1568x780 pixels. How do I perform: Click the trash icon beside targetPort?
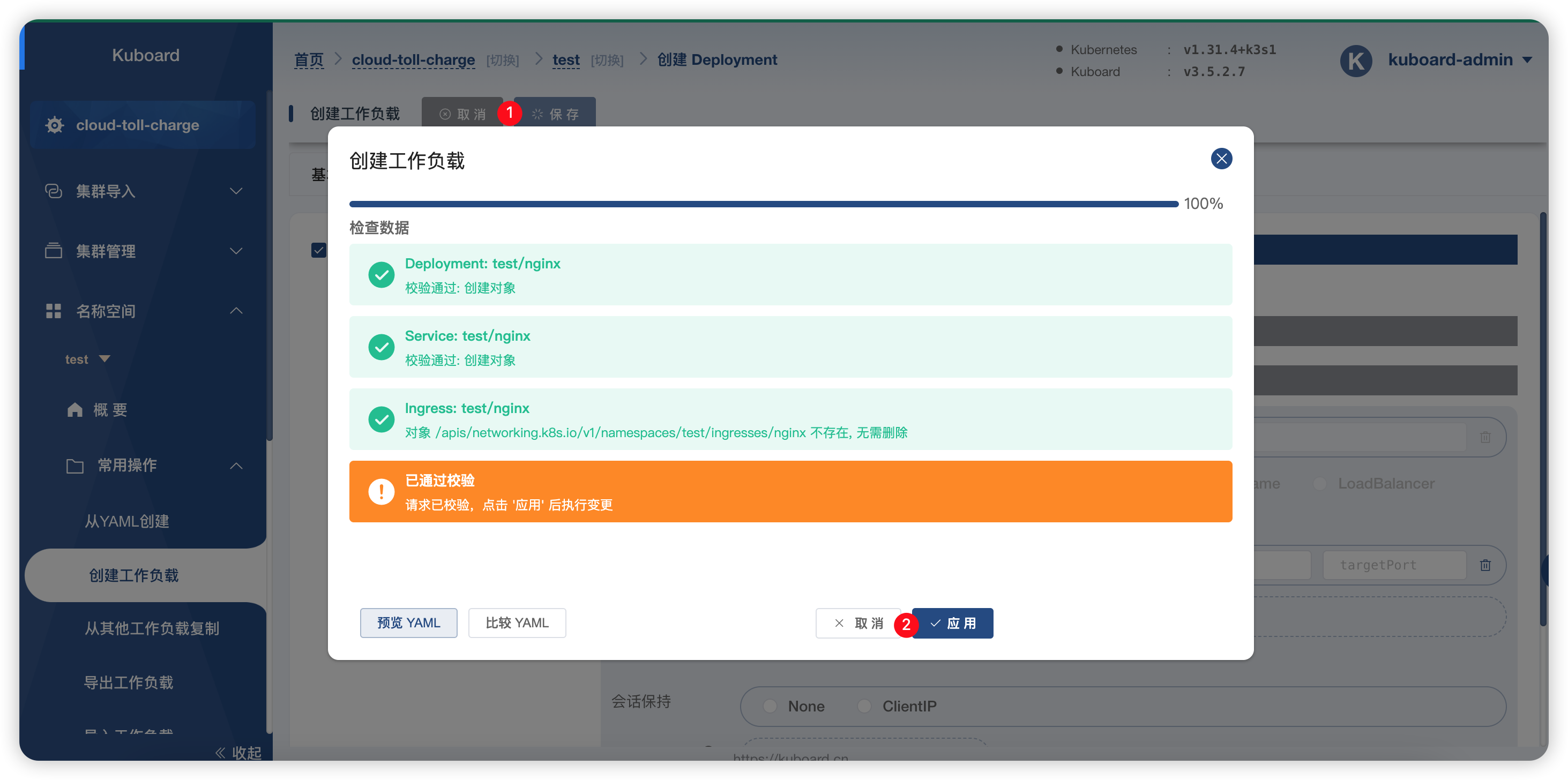(x=1485, y=565)
